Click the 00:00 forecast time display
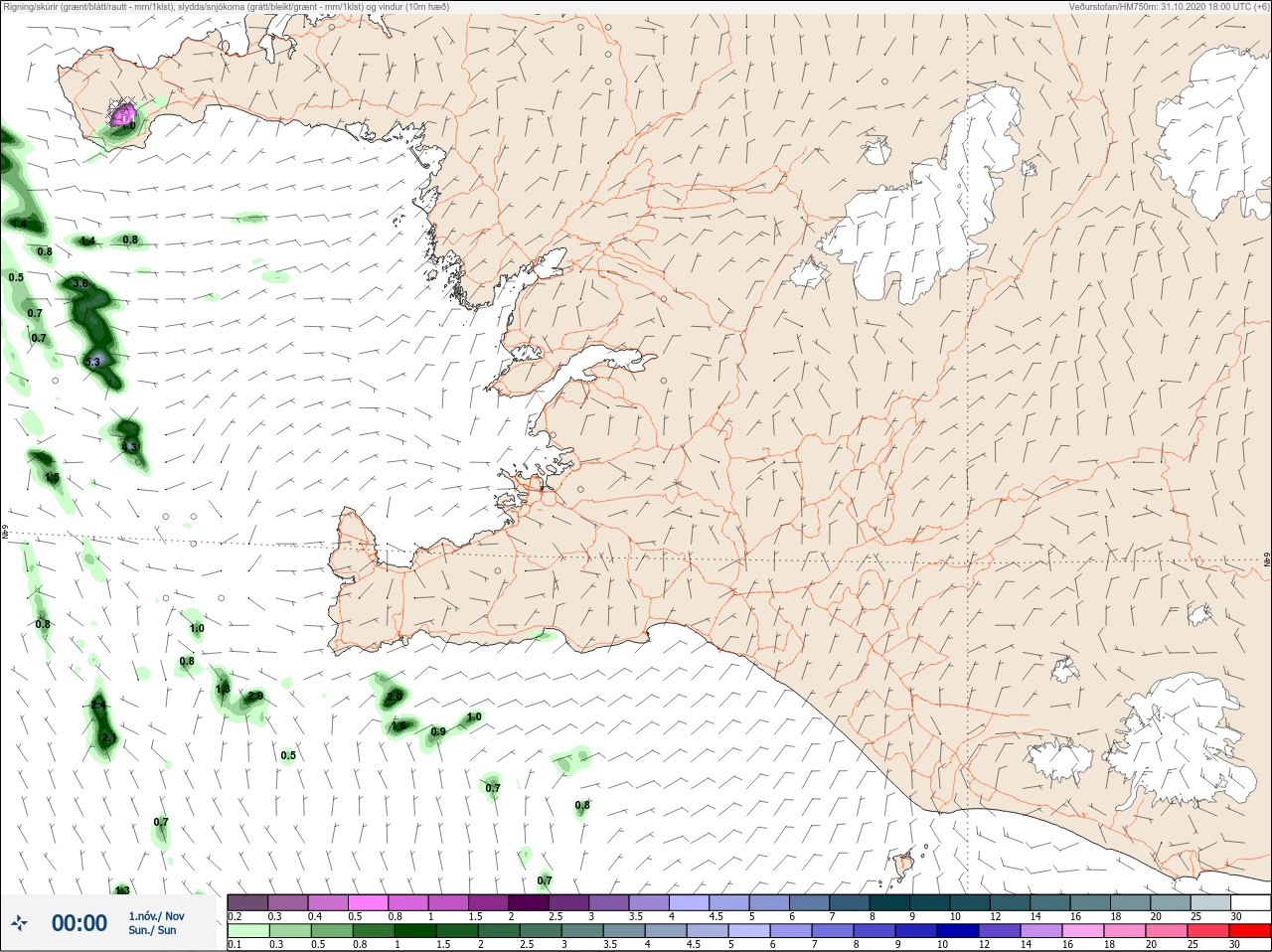 click(79, 923)
